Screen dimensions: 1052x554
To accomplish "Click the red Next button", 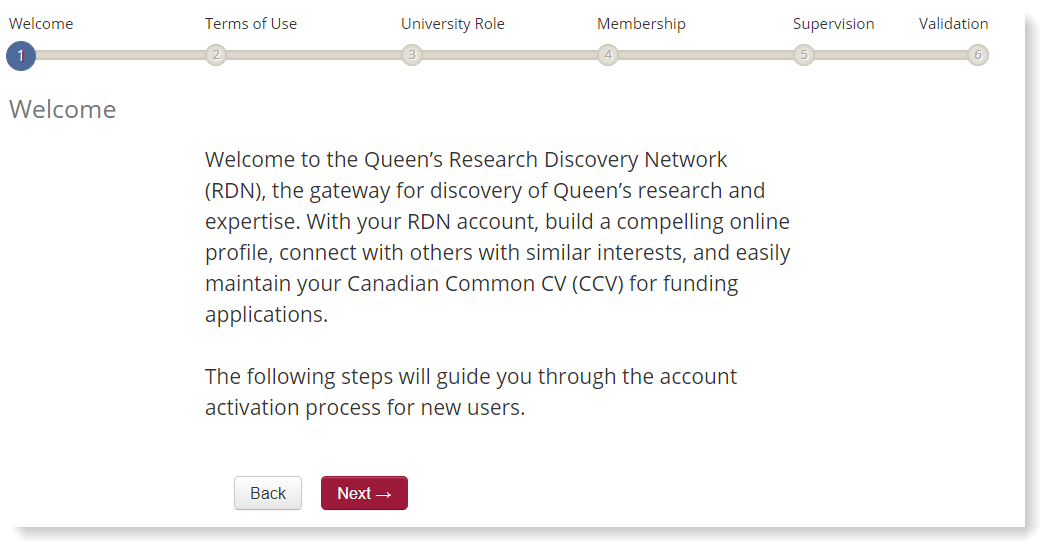I will 364,493.
